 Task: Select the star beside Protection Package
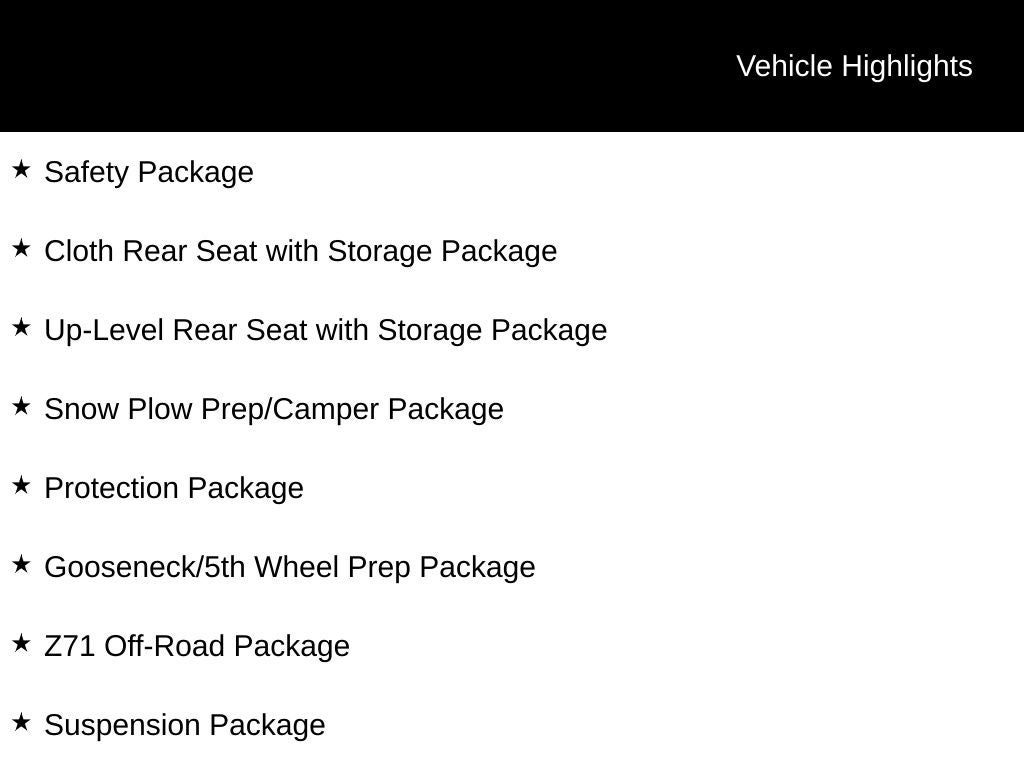click(22, 485)
